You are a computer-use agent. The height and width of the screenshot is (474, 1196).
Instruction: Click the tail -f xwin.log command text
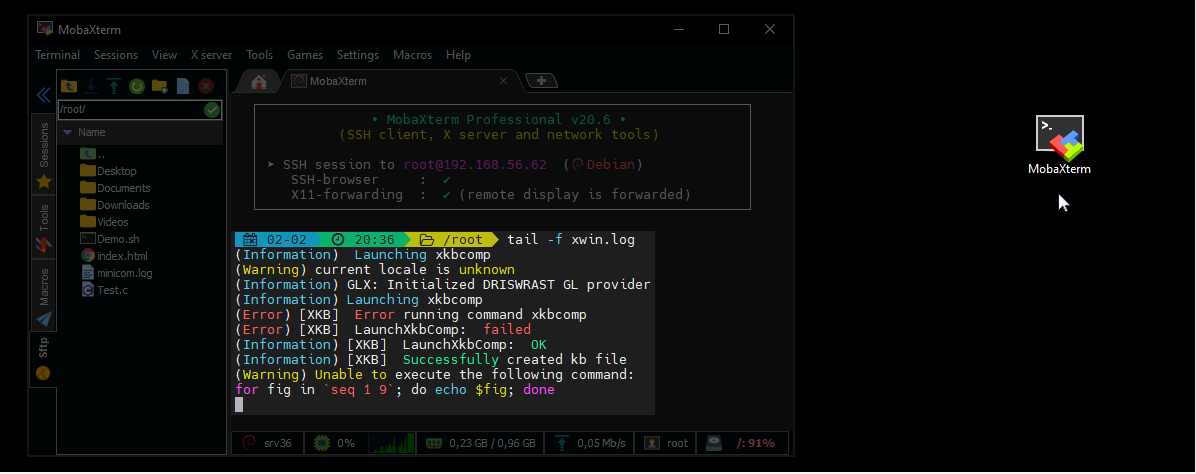pos(571,240)
